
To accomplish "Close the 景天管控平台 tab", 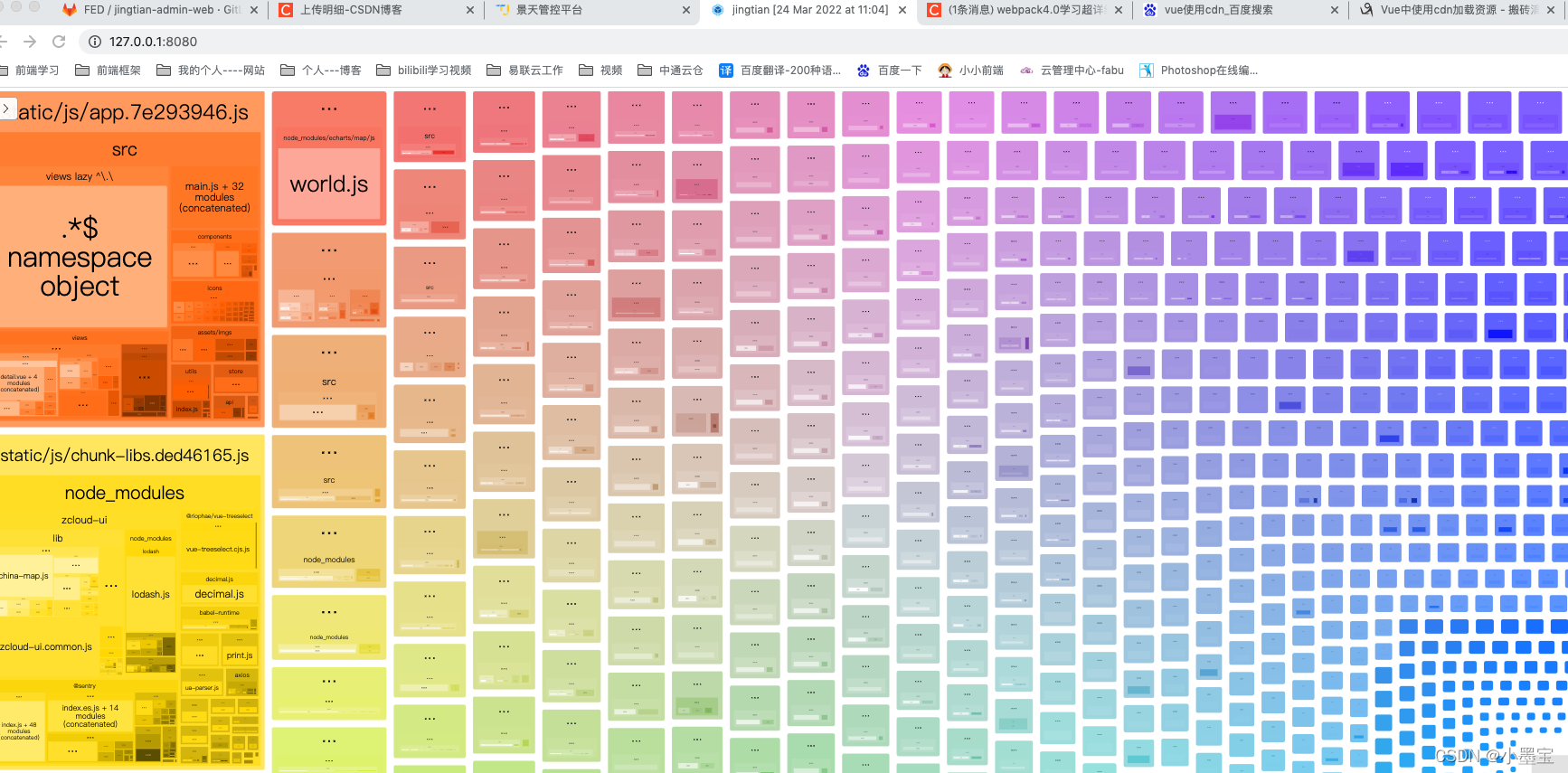I will pyautogui.click(x=685, y=10).
